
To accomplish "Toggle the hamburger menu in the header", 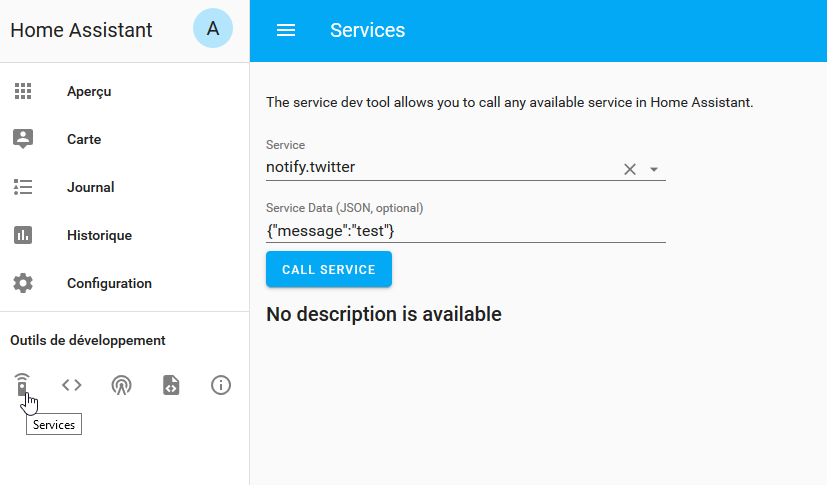I will pos(286,30).
